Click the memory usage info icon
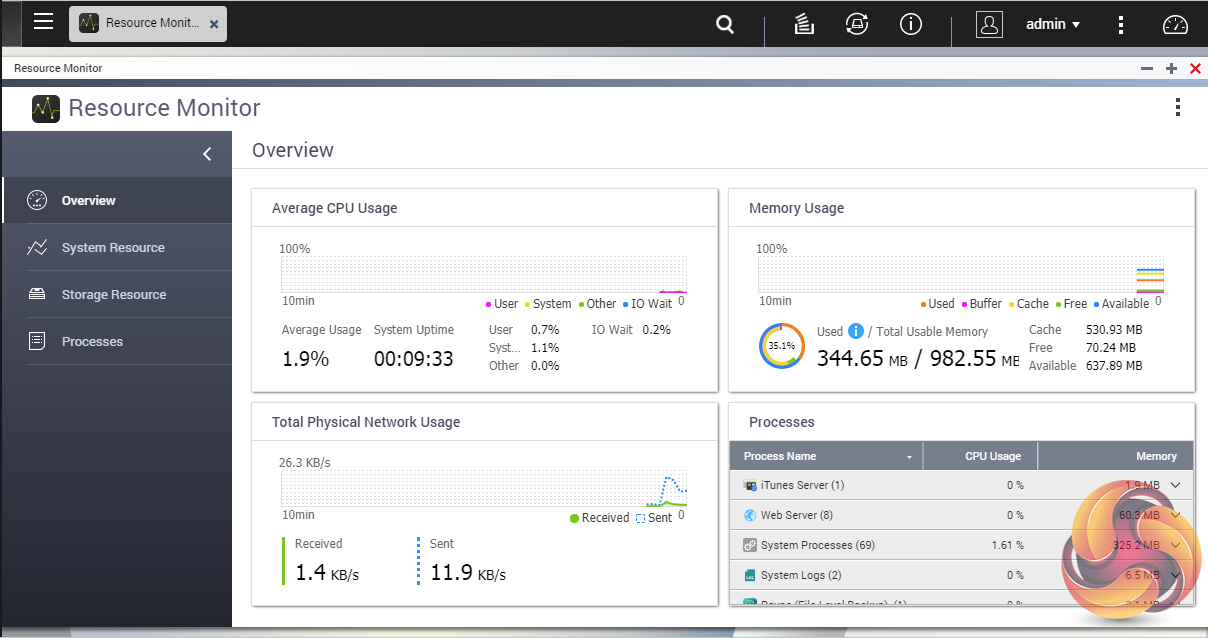Viewport: 1208px width, 638px height. [x=855, y=331]
